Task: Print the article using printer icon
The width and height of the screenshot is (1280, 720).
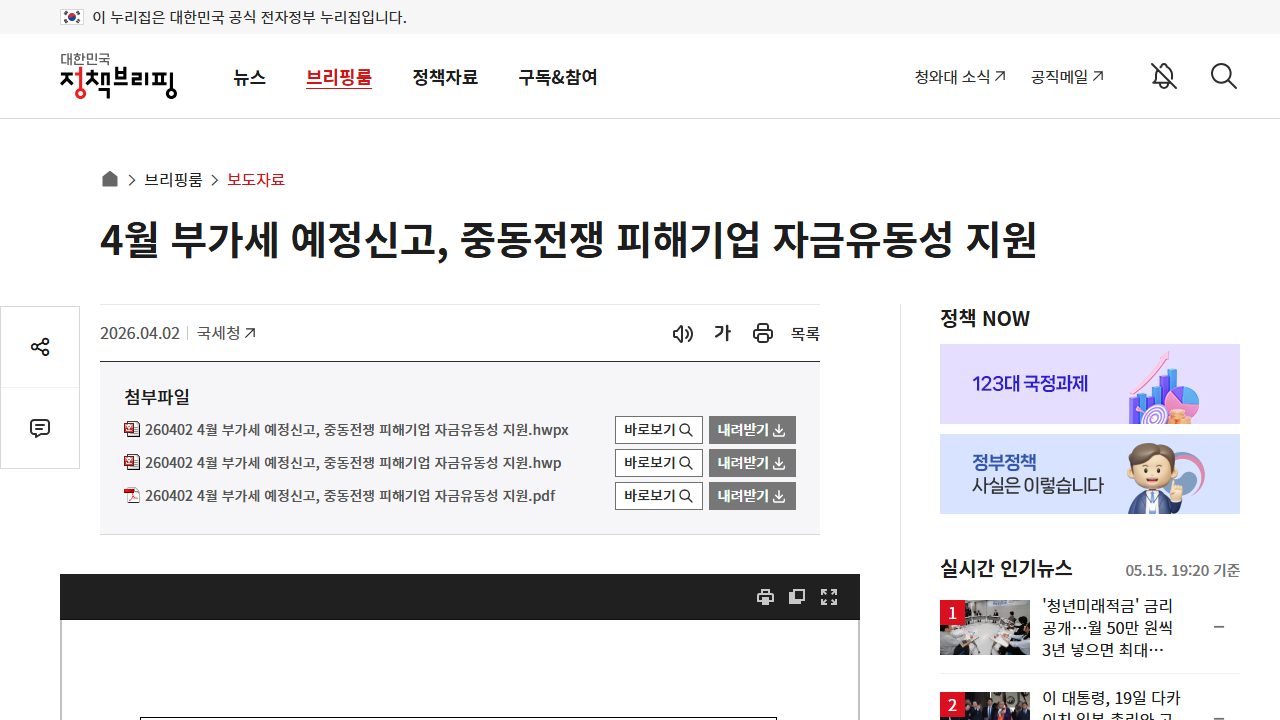Action: (763, 334)
